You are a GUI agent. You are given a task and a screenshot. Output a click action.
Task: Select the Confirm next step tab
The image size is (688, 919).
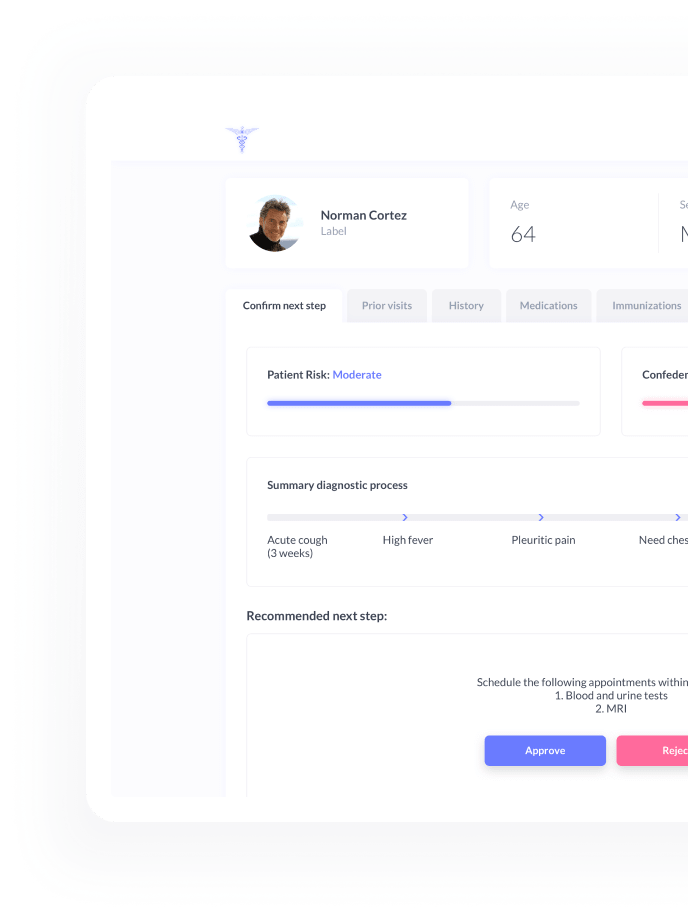pos(284,305)
